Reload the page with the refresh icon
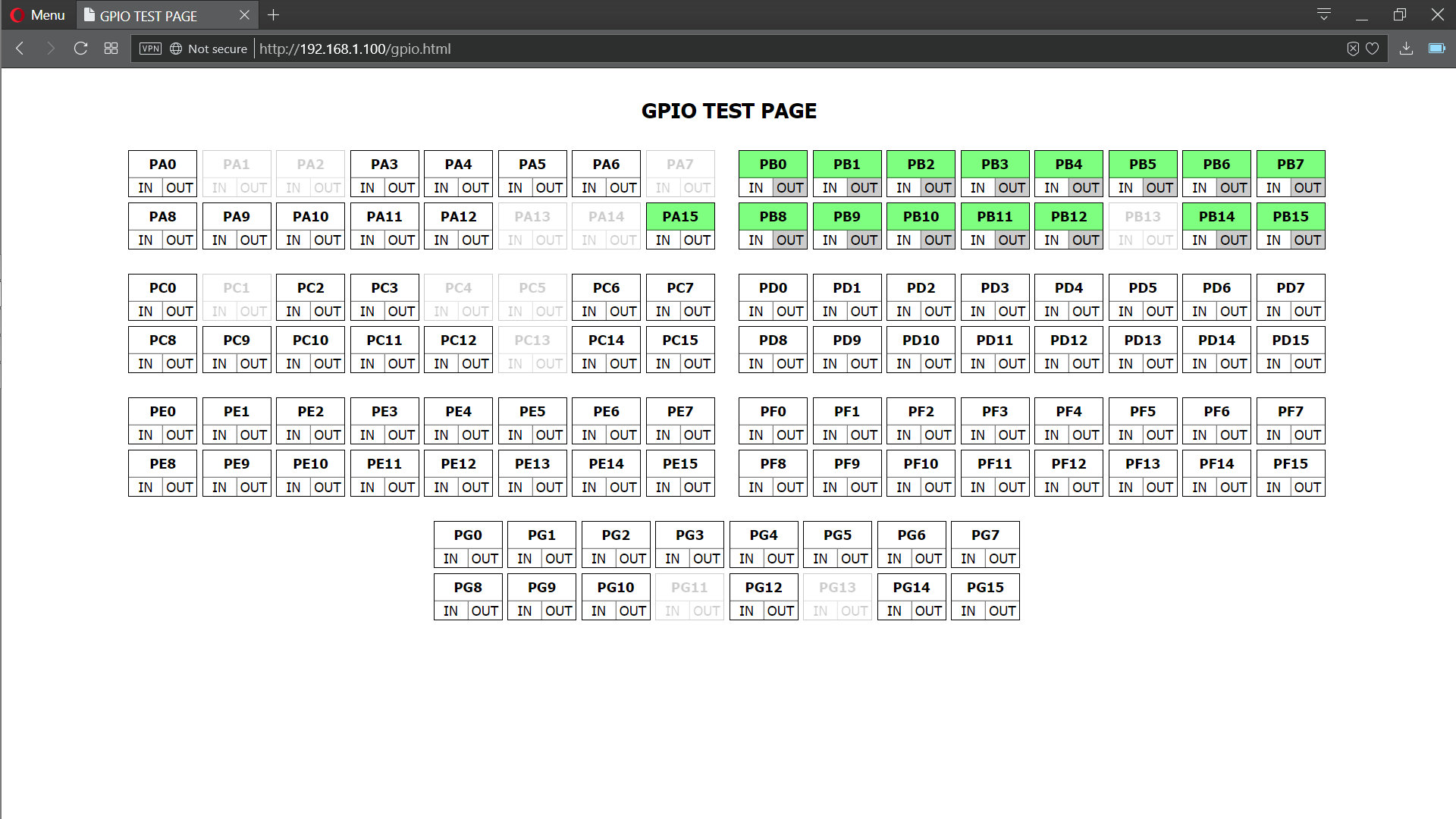Image resolution: width=1456 pixels, height=819 pixels. point(80,49)
